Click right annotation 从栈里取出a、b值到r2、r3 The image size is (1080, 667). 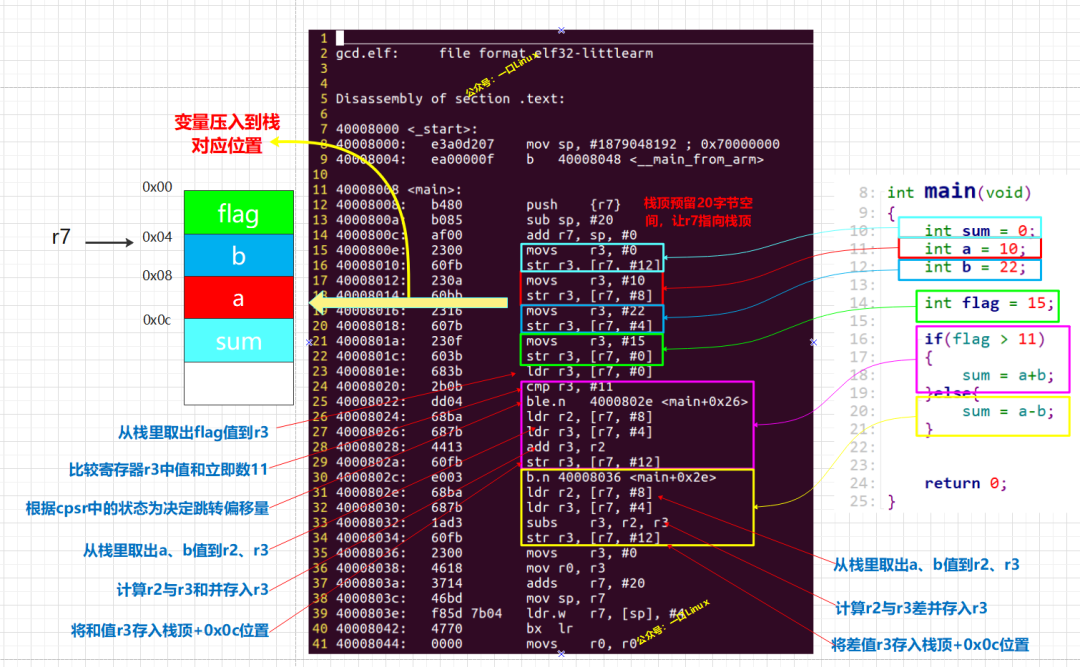926,565
